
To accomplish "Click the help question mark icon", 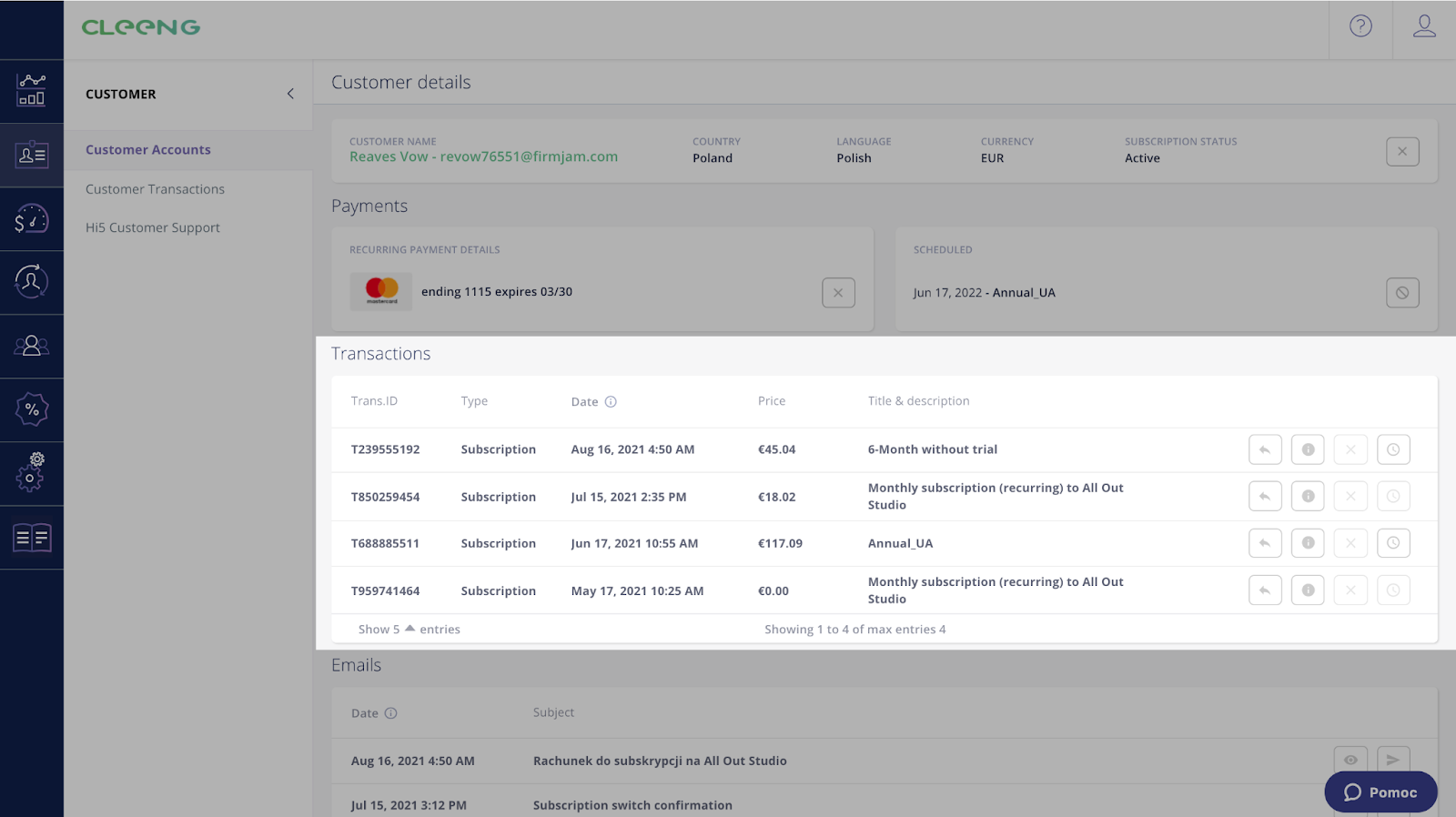I will 1360,26.
